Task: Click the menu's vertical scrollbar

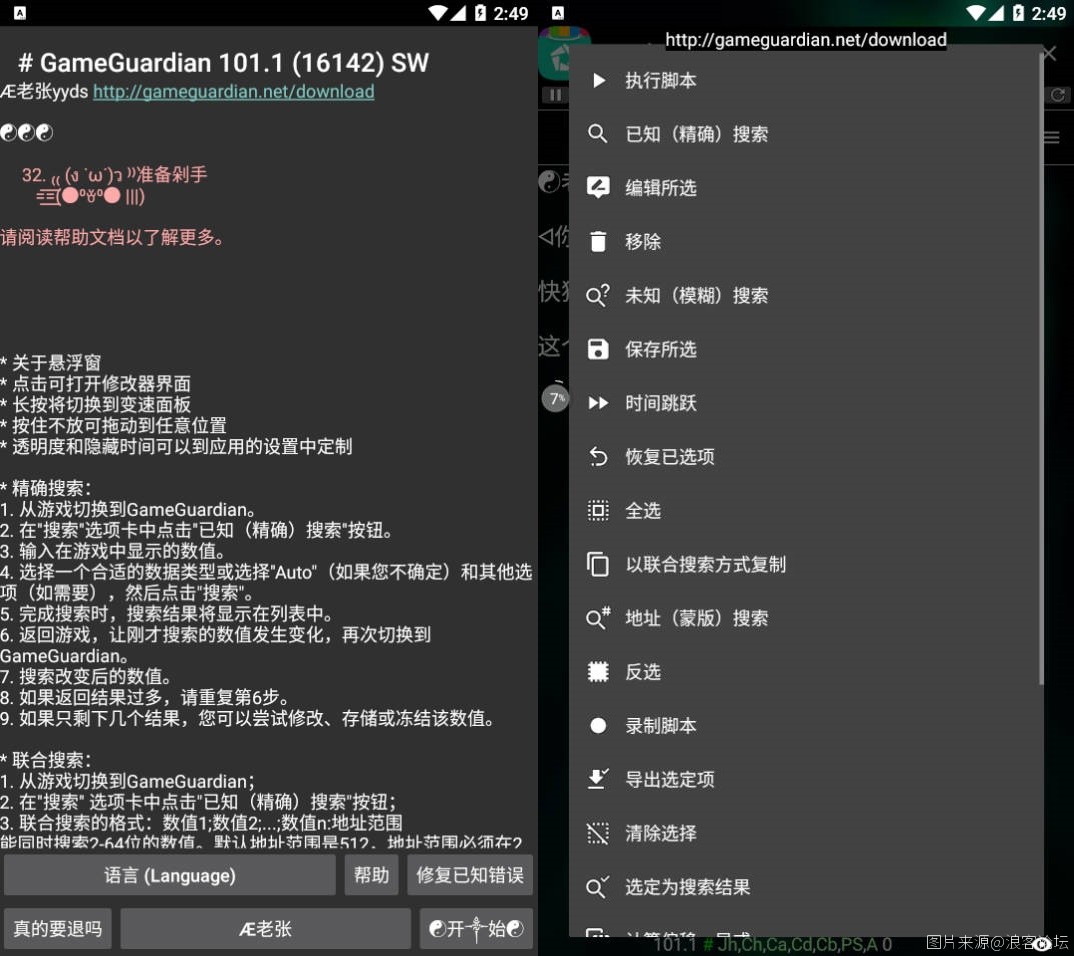Action: (1041, 370)
